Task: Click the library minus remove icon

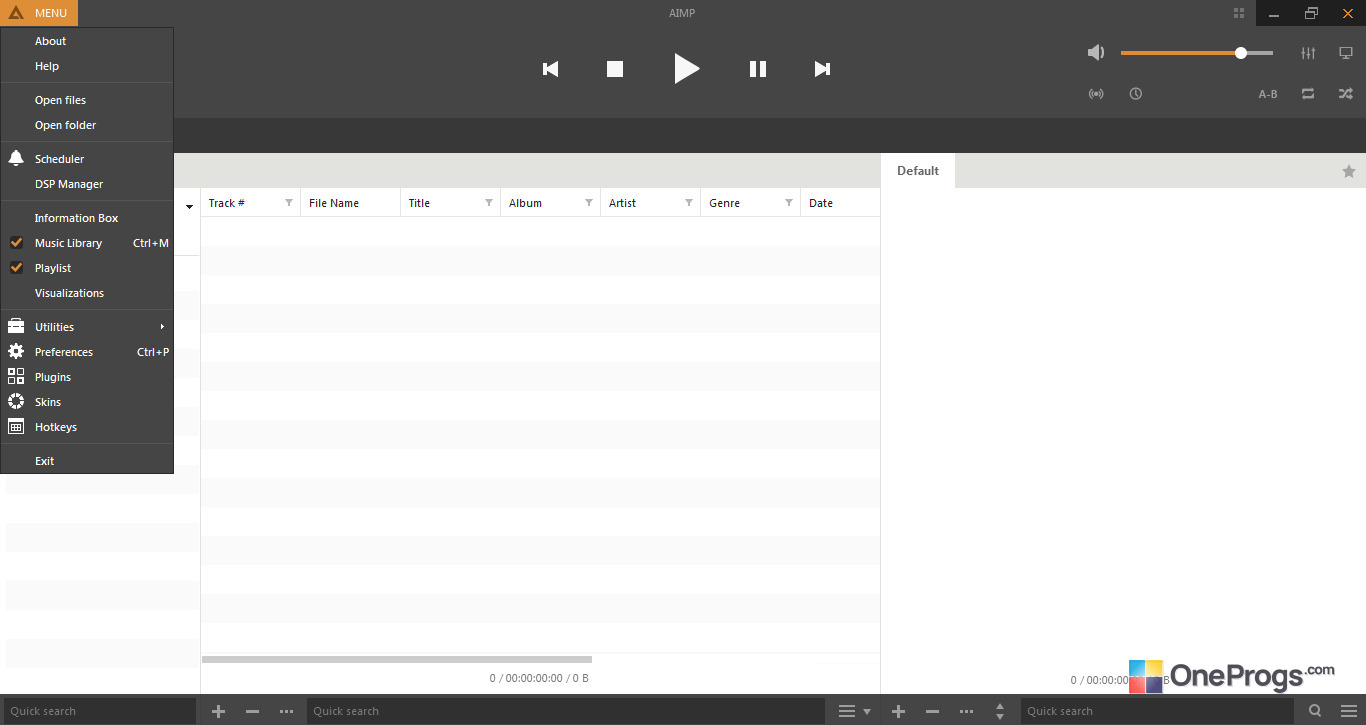Action: click(253, 711)
